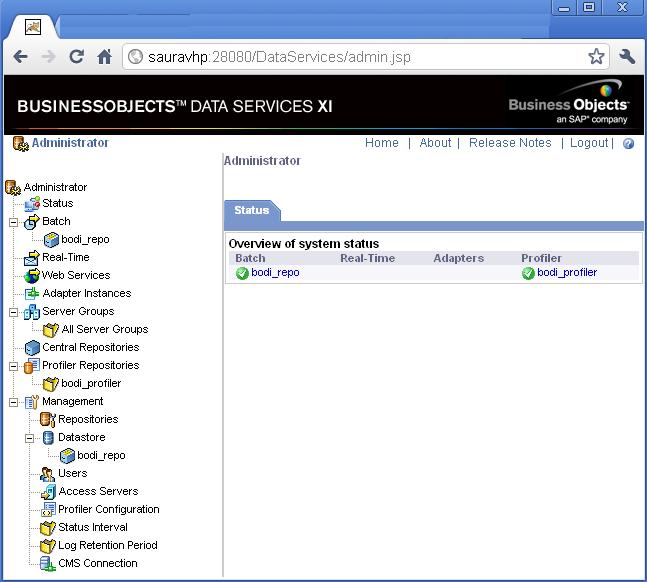Click the bodi_profiler folder icon in tree
The image size is (647, 582).
[x=51, y=383]
